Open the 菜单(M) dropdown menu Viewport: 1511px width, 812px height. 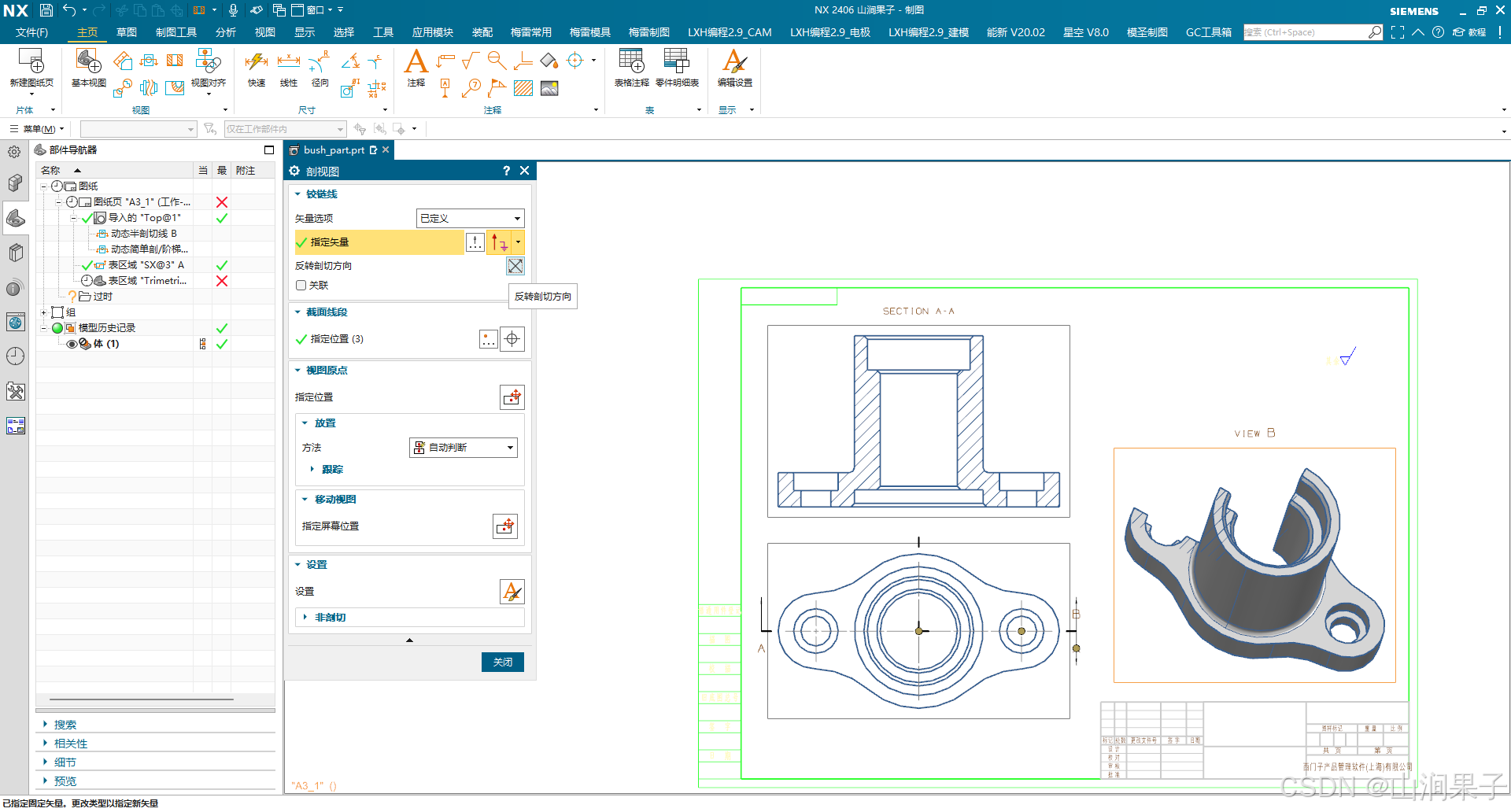[x=37, y=129]
